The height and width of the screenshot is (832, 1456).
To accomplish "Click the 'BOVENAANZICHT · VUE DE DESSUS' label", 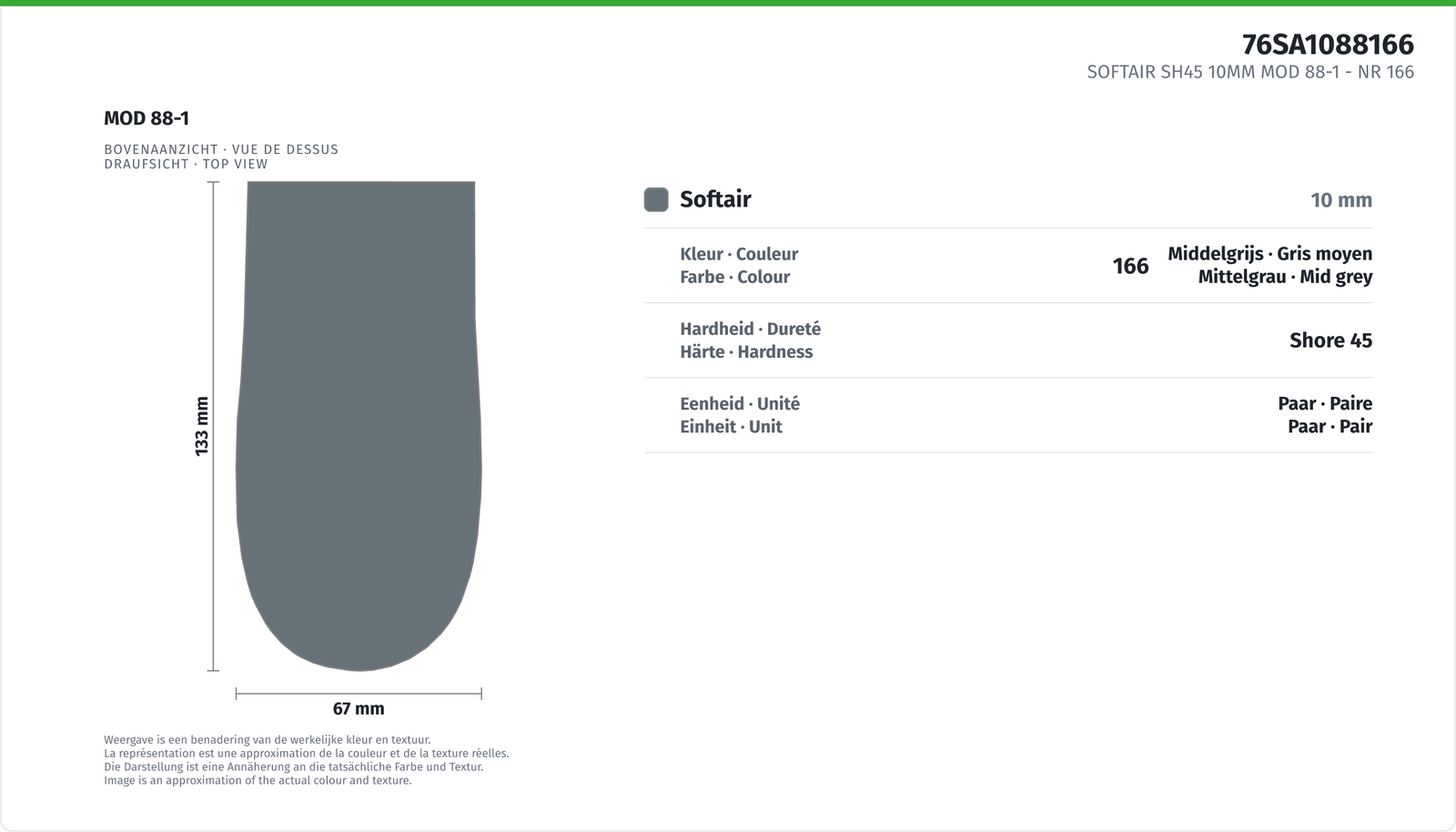I will coord(221,149).
